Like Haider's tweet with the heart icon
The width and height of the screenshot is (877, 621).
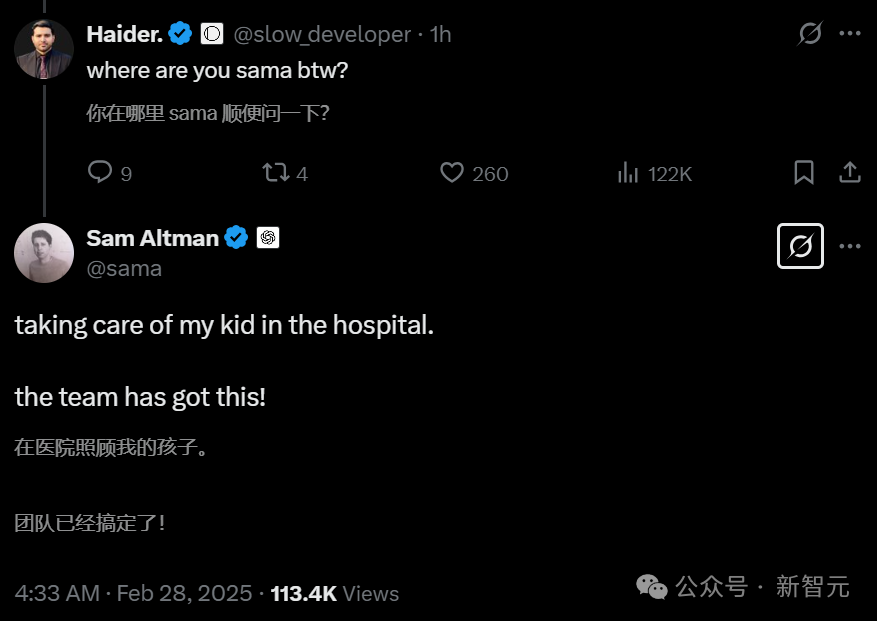452,173
